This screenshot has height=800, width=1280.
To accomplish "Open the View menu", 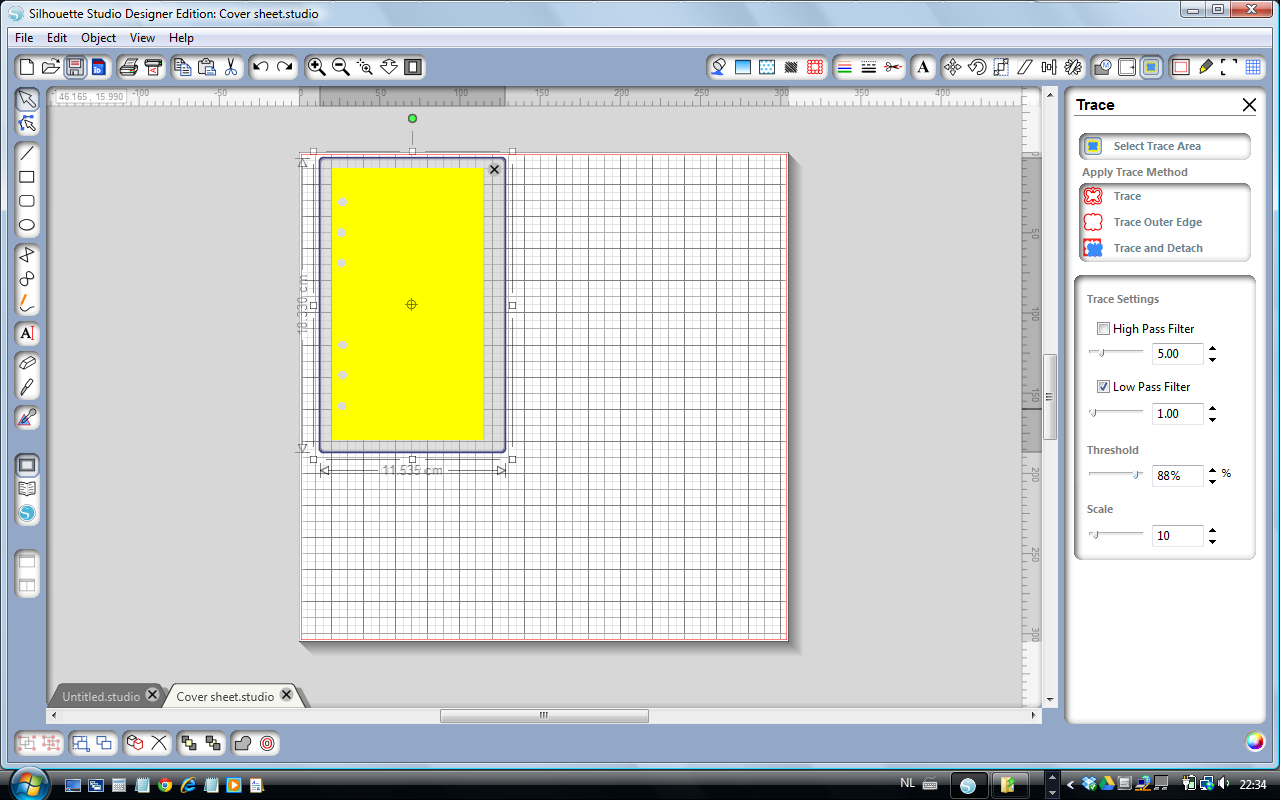I will pyautogui.click(x=142, y=37).
